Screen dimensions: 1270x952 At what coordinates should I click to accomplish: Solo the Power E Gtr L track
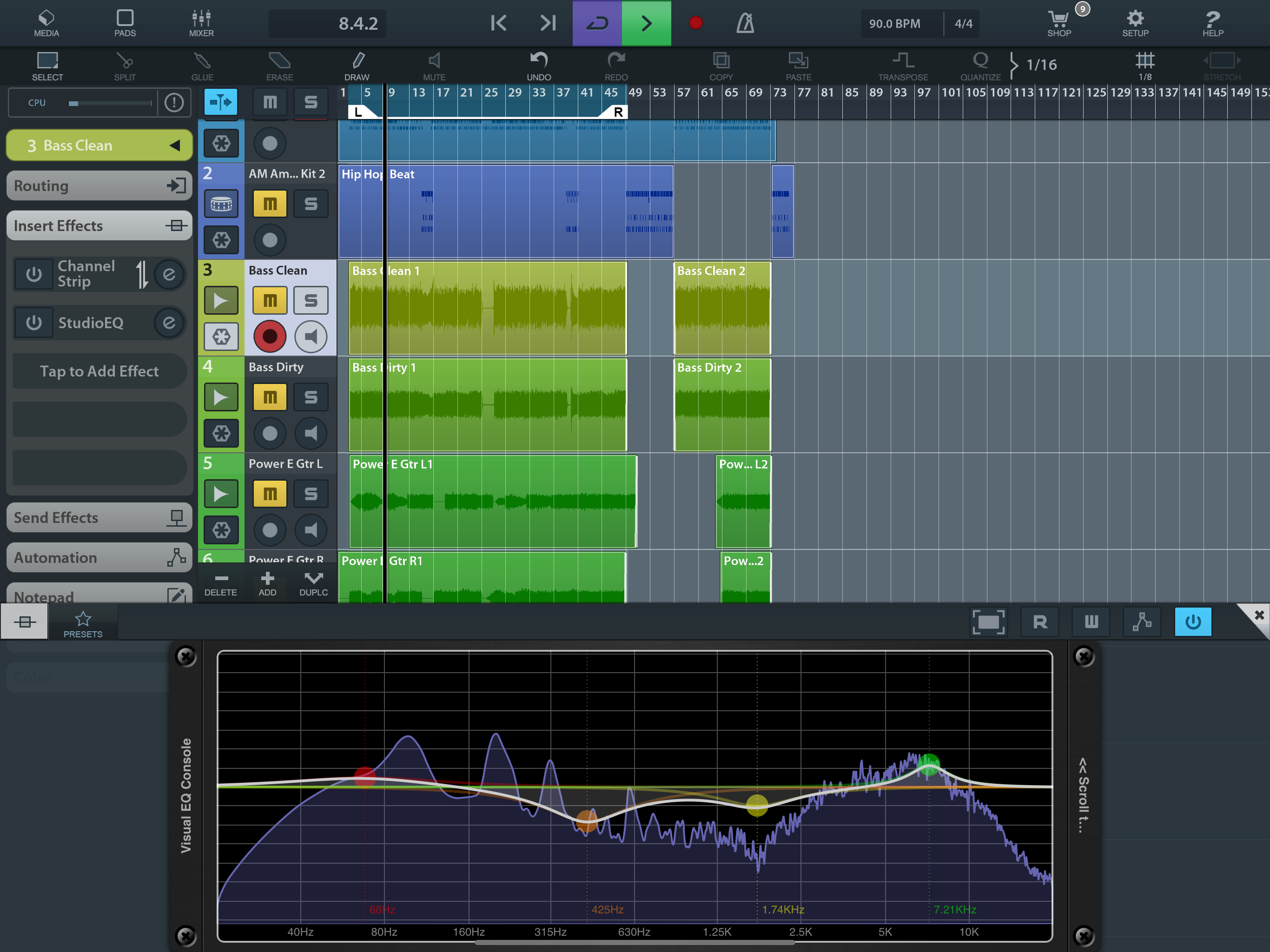(x=311, y=494)
